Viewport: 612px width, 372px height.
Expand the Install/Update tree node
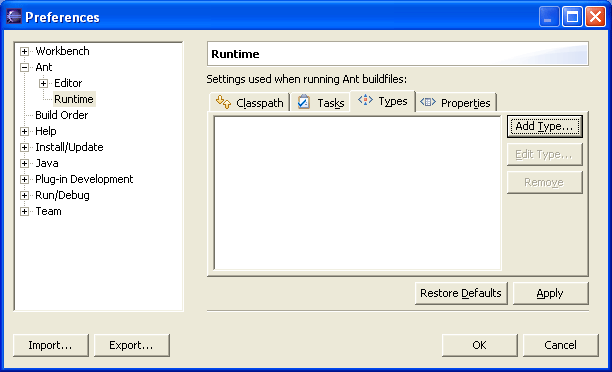click(x=24, y=147)
